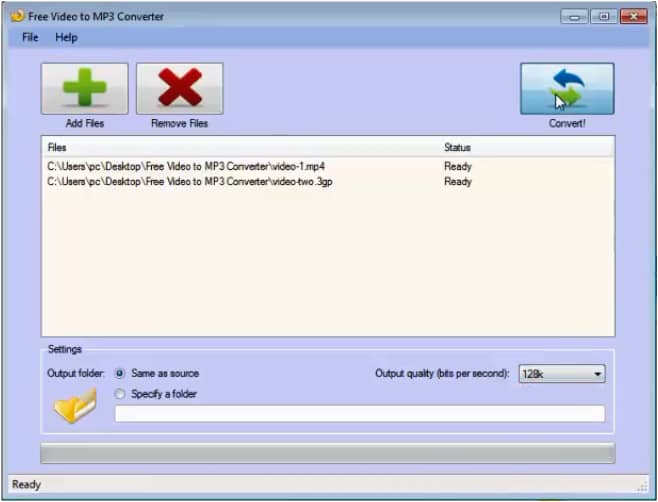Screen dimensions: 658x502
Task: Click the output folder path text field
Action: pyautogui.click(x=360, y=414)
